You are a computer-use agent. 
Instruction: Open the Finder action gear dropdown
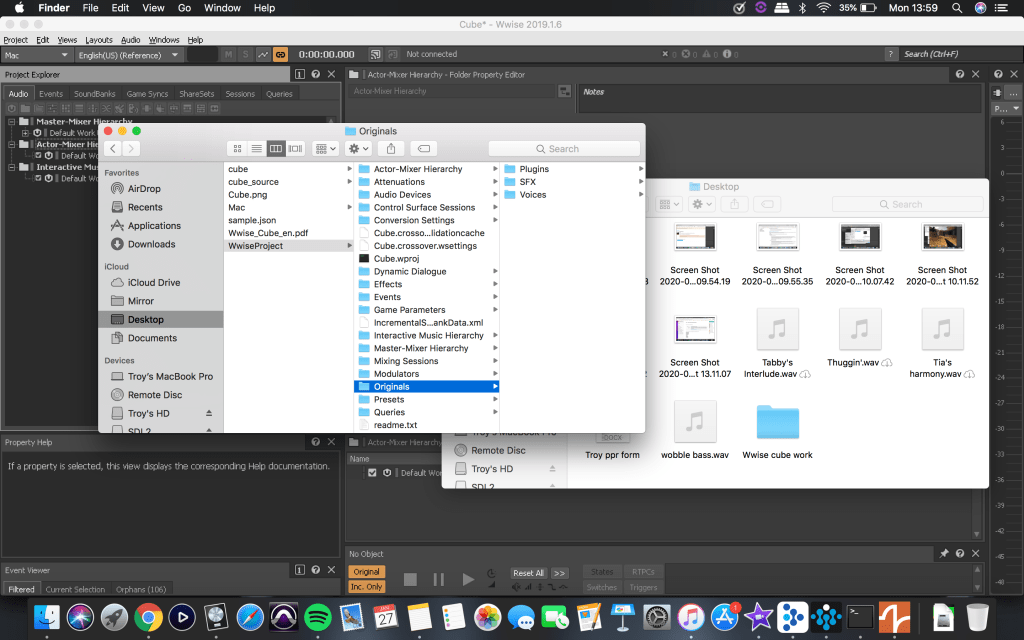coord(358,148)
